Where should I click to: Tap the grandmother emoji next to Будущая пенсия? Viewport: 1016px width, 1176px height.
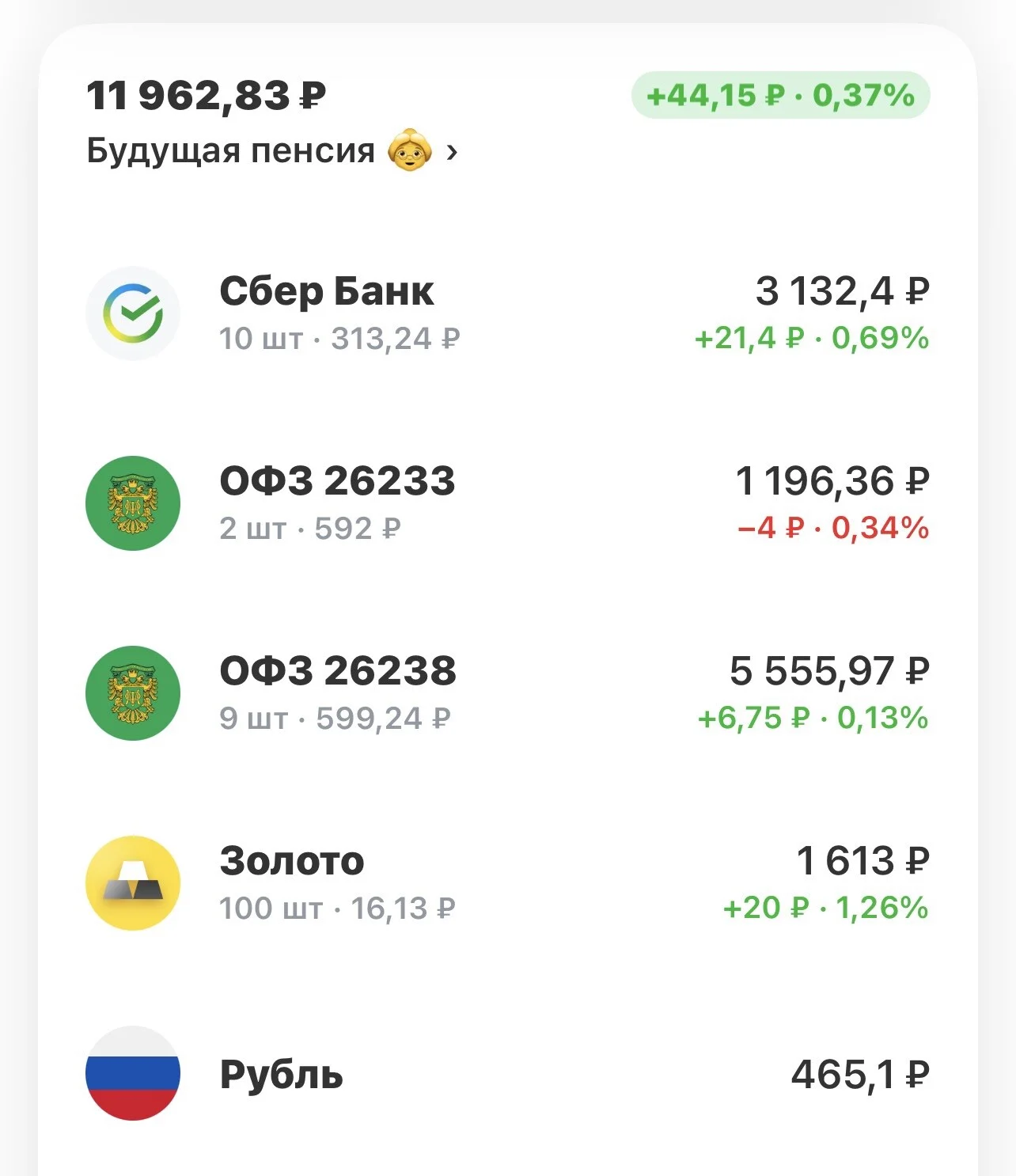(410, 150)
